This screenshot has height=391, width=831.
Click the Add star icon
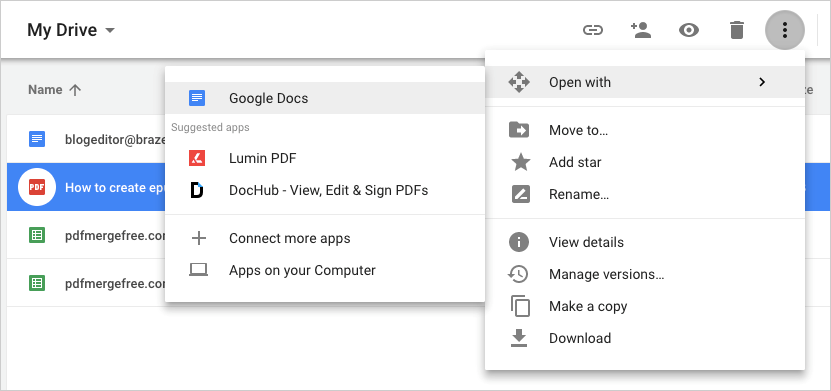click(x=520, y=162)
